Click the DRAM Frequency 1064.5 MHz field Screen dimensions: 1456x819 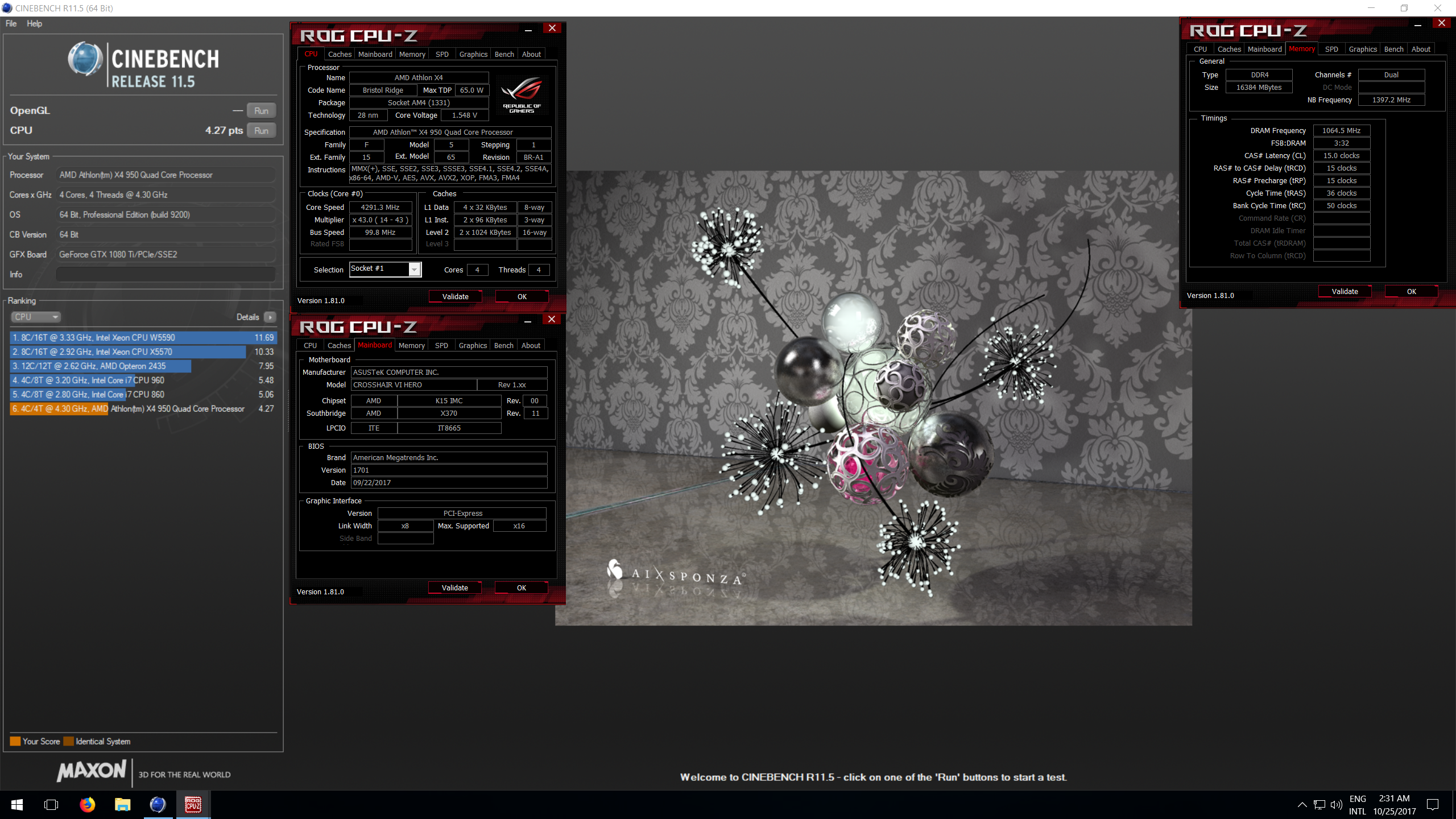(x=1341, y=130)
